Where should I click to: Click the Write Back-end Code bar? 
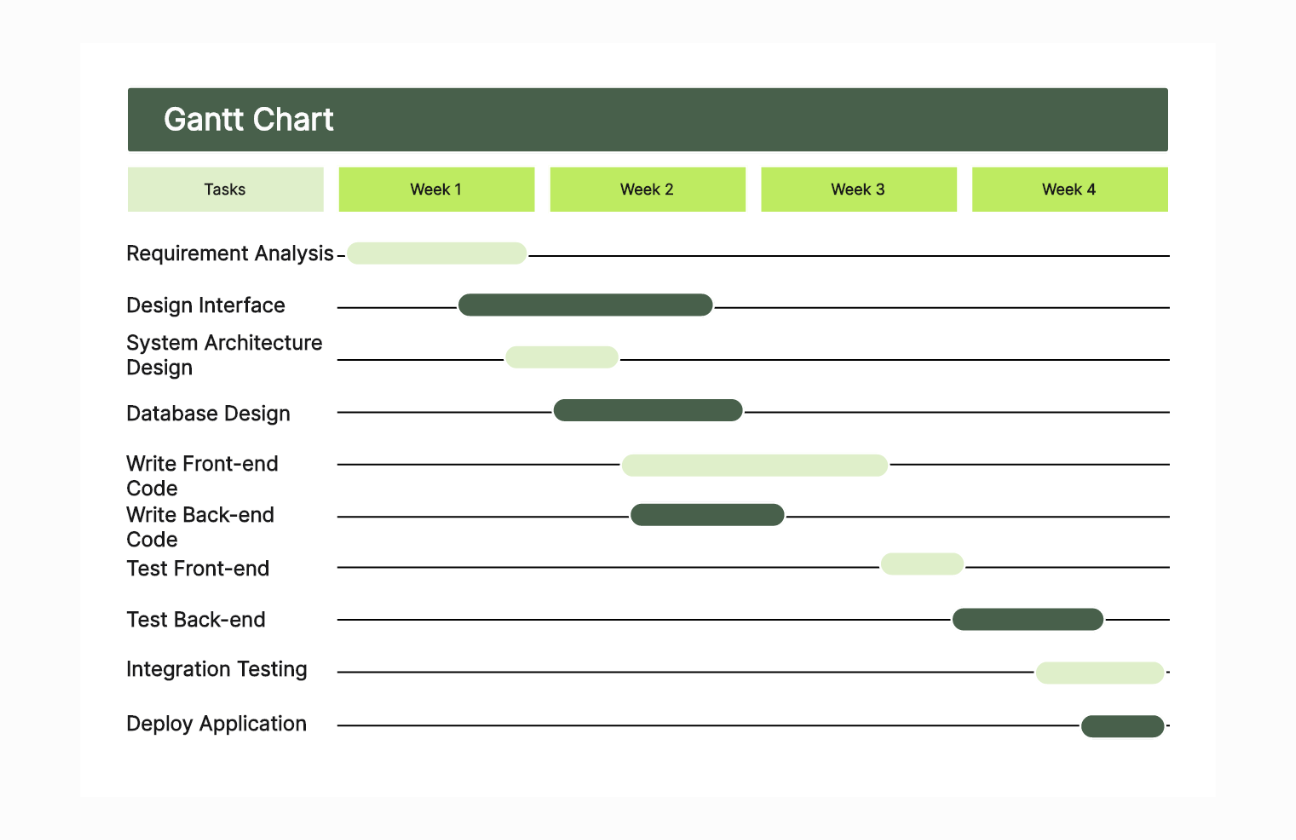[x=707, y=515]
